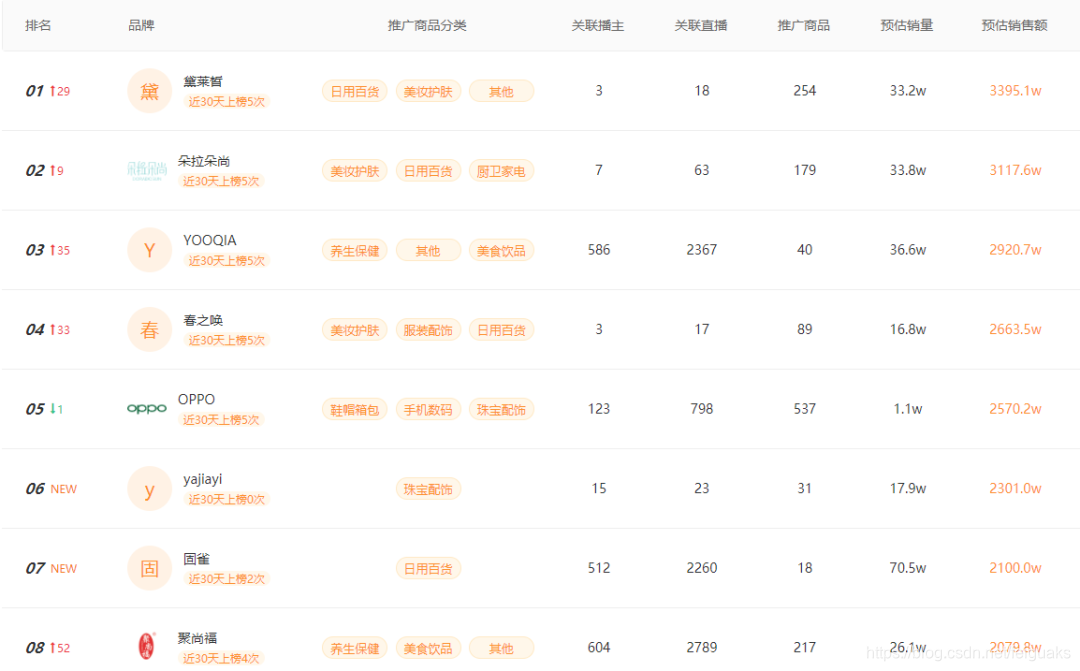Sort by the 推广商品 column header
The height and width of the screenshot is (671, 1080).
coord(804,25)
